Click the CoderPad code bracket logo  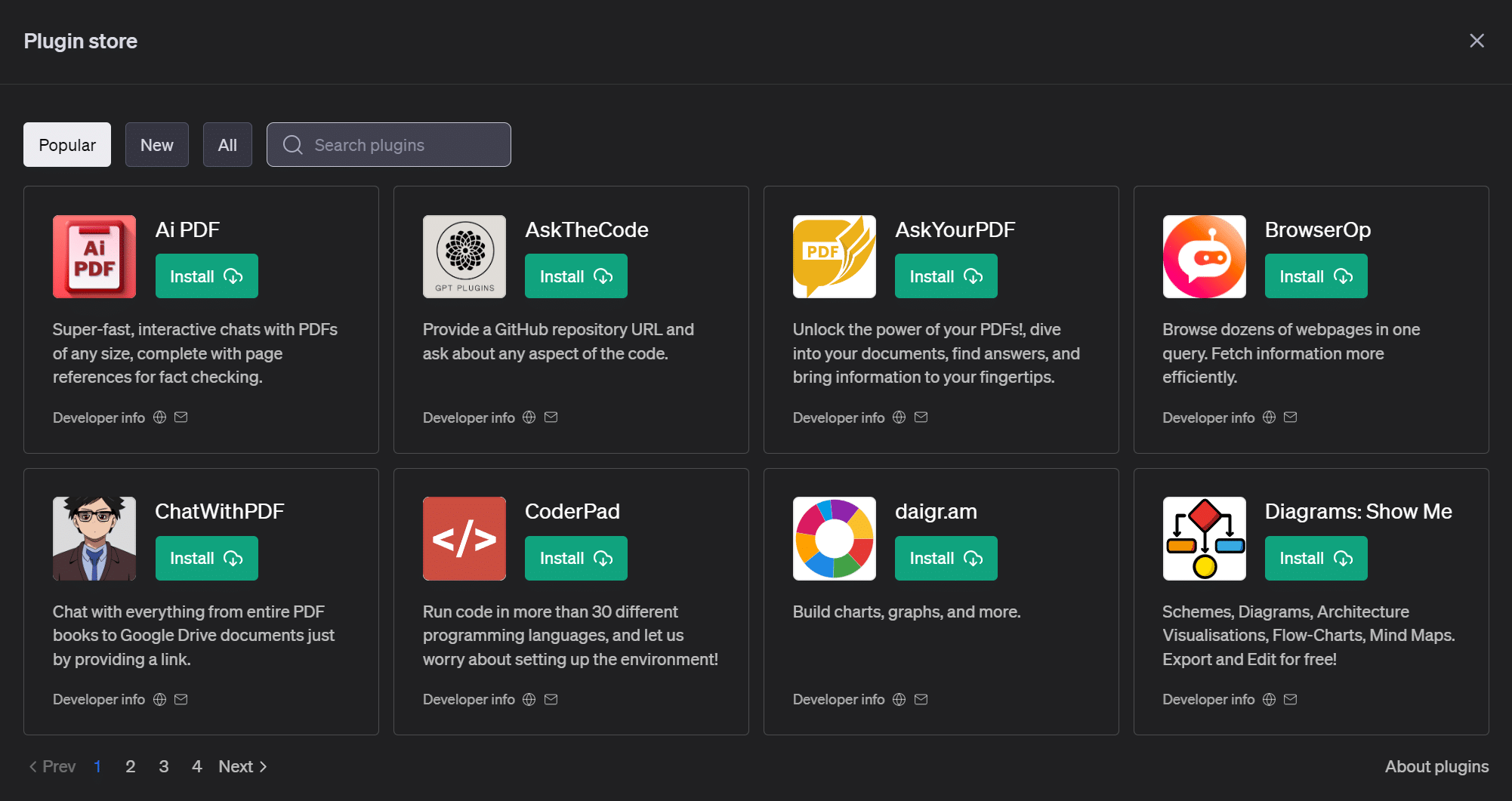point(464,538)
